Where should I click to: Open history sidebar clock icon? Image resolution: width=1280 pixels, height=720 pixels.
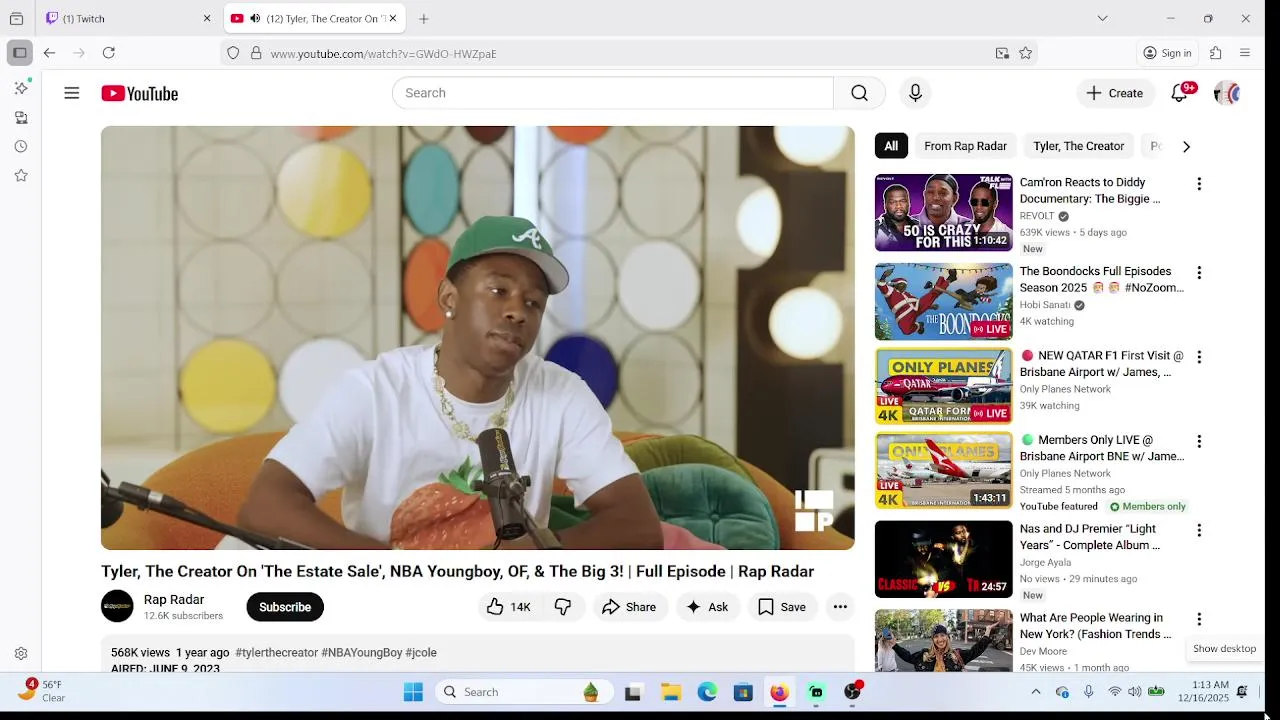tap(21, 146)
